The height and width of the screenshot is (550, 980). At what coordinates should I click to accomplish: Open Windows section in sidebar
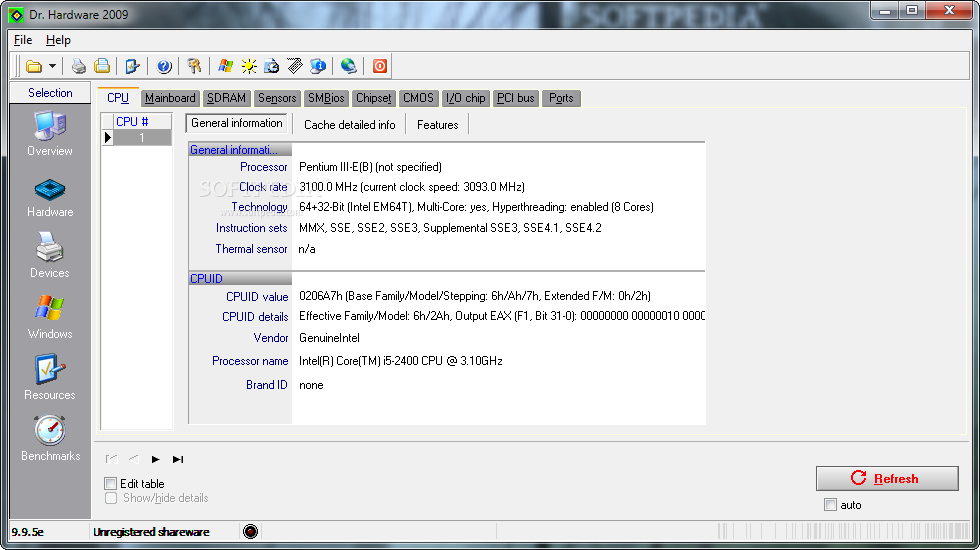[50, 317]
